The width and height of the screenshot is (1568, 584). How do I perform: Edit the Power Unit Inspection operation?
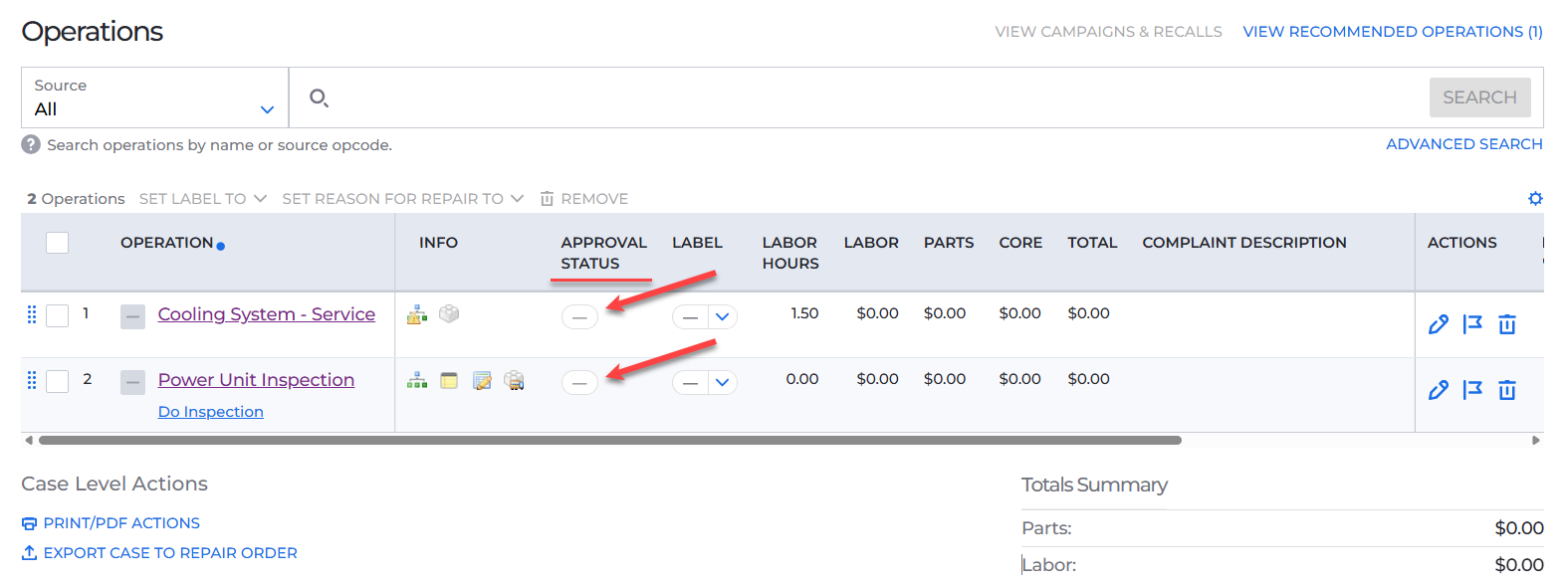pyautogui.click(x=1438, y=390)
